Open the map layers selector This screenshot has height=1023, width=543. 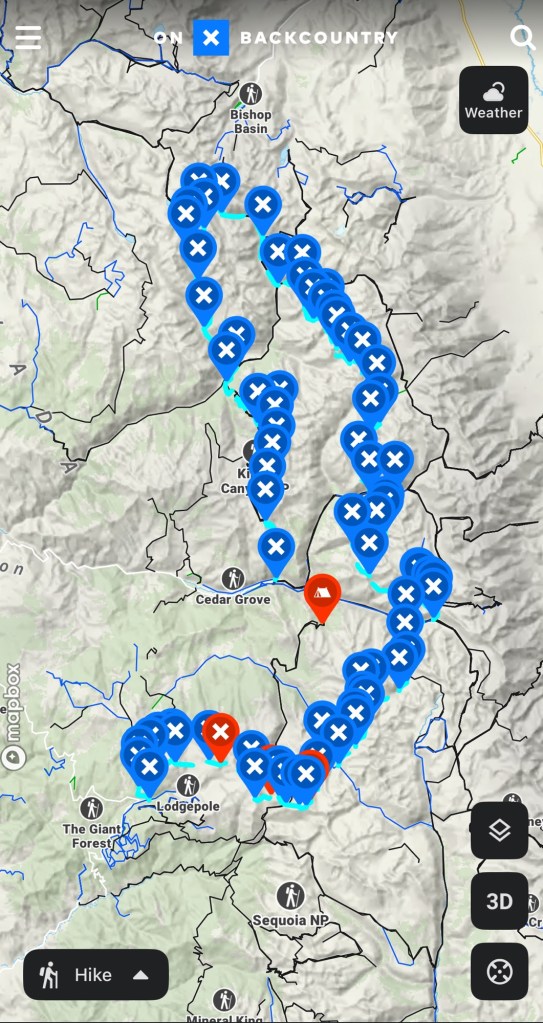point(499,830)
